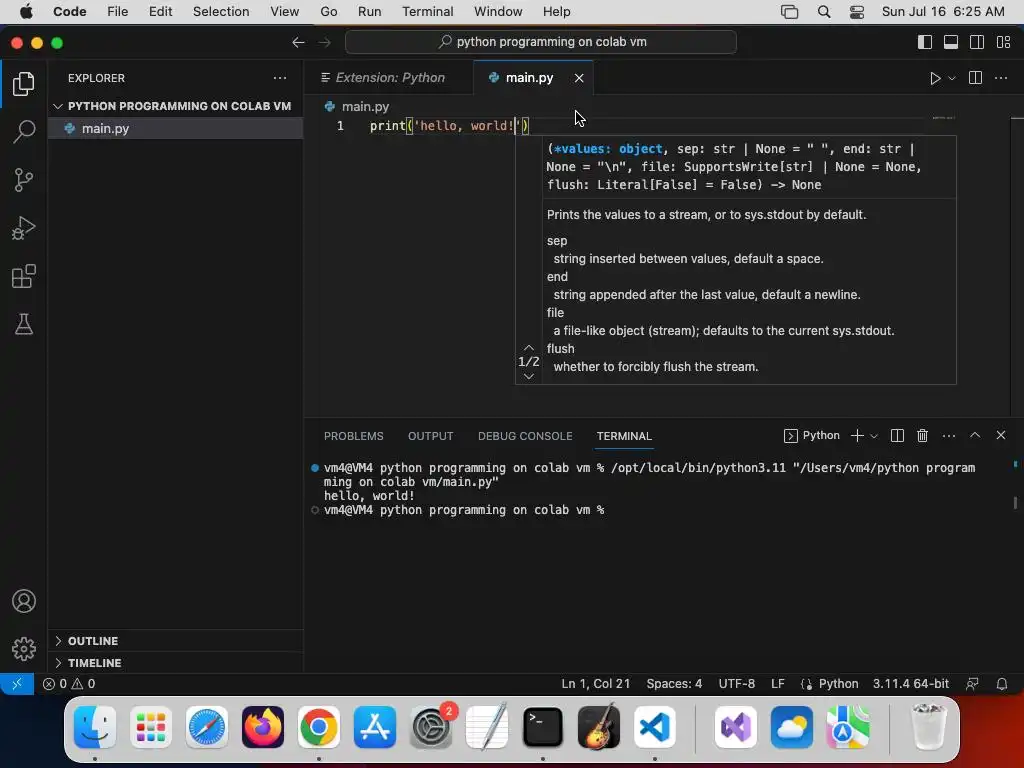Image resolution: width=1024 pixels, height=768 pixels.
Task: Open launch profile dropdown beside new terminal
Action: tap(874, 436)
